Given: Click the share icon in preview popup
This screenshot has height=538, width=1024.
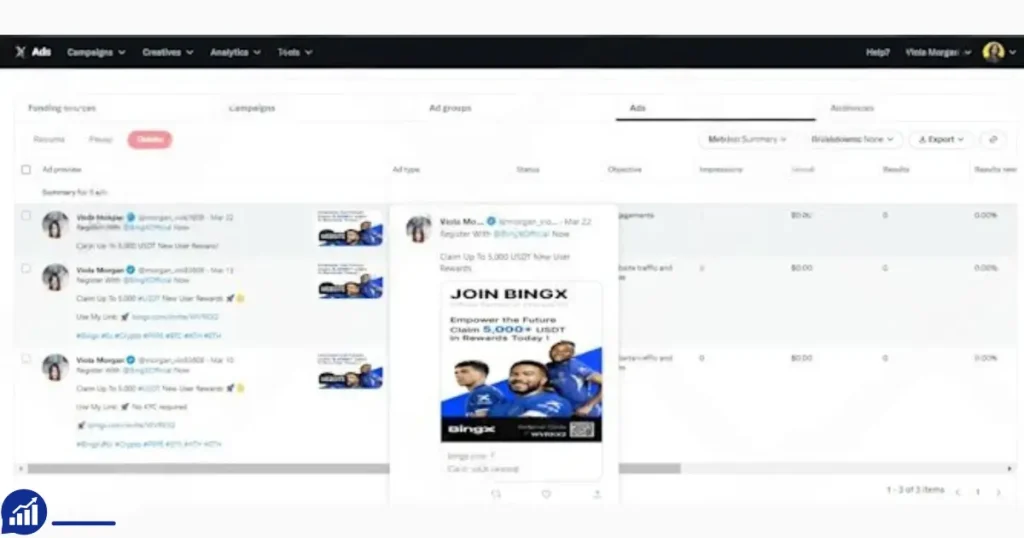Looking at the screenshot, I should (597, 494).
